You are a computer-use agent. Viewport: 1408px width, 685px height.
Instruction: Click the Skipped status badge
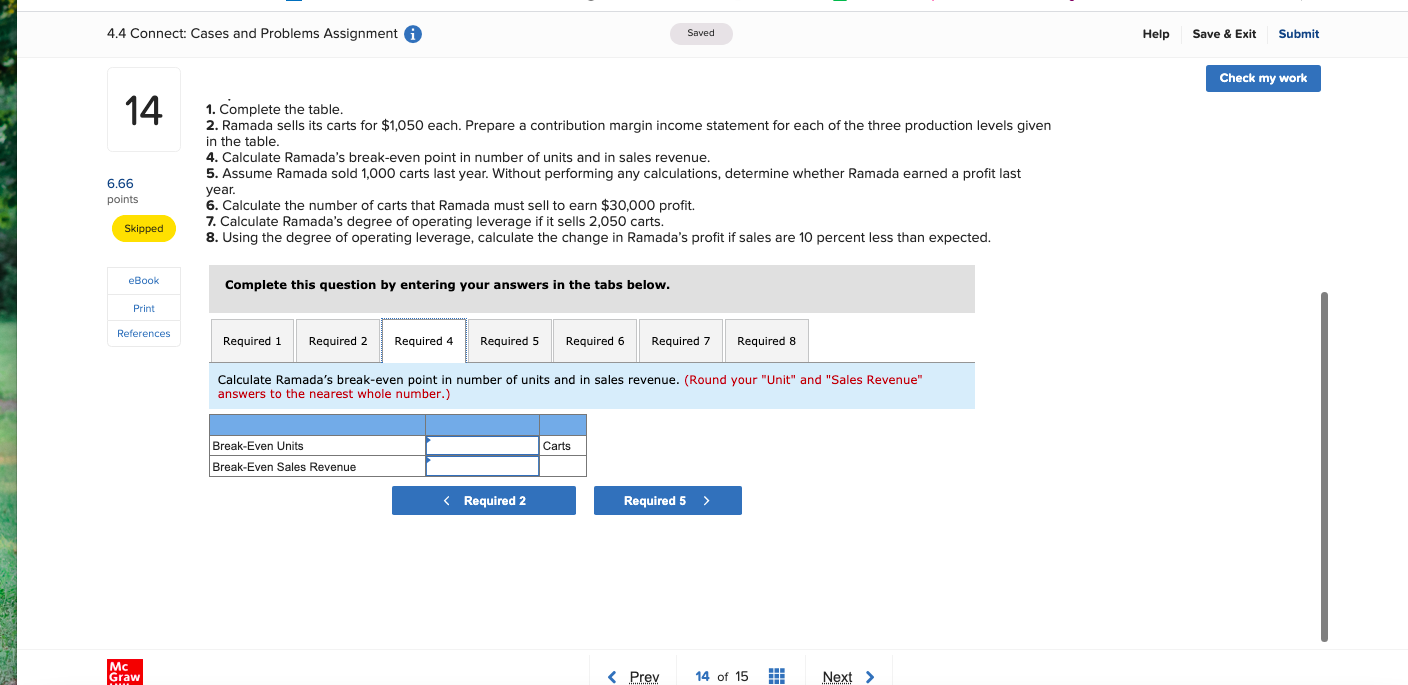click(144, 229)
